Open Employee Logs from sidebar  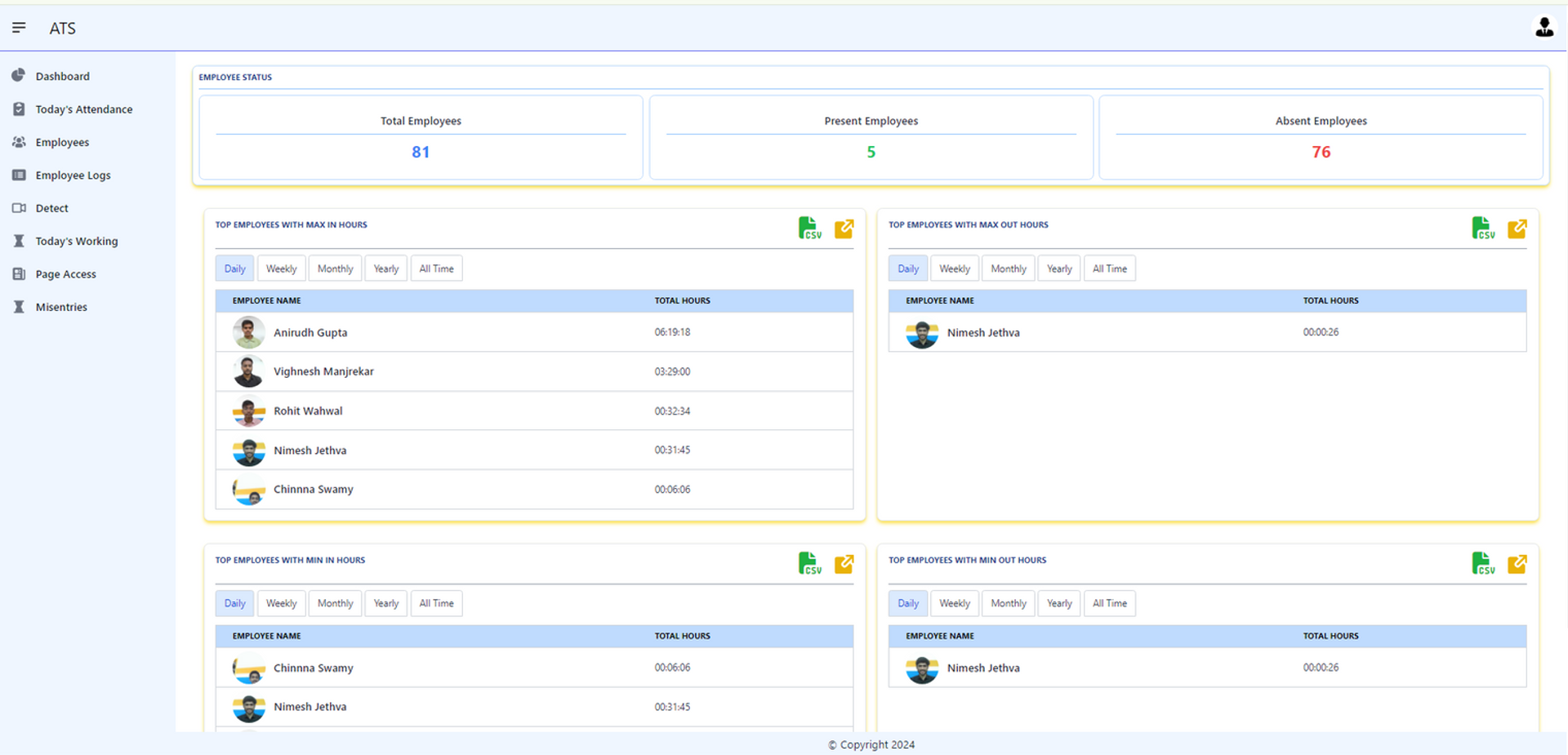[73, 175]
